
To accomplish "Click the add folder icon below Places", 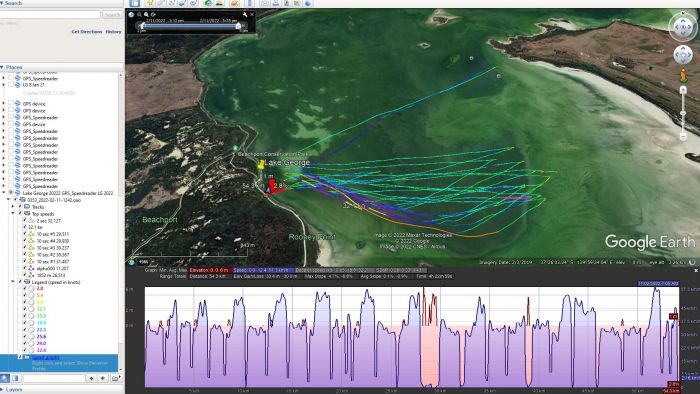I will (x=115, y=378).
